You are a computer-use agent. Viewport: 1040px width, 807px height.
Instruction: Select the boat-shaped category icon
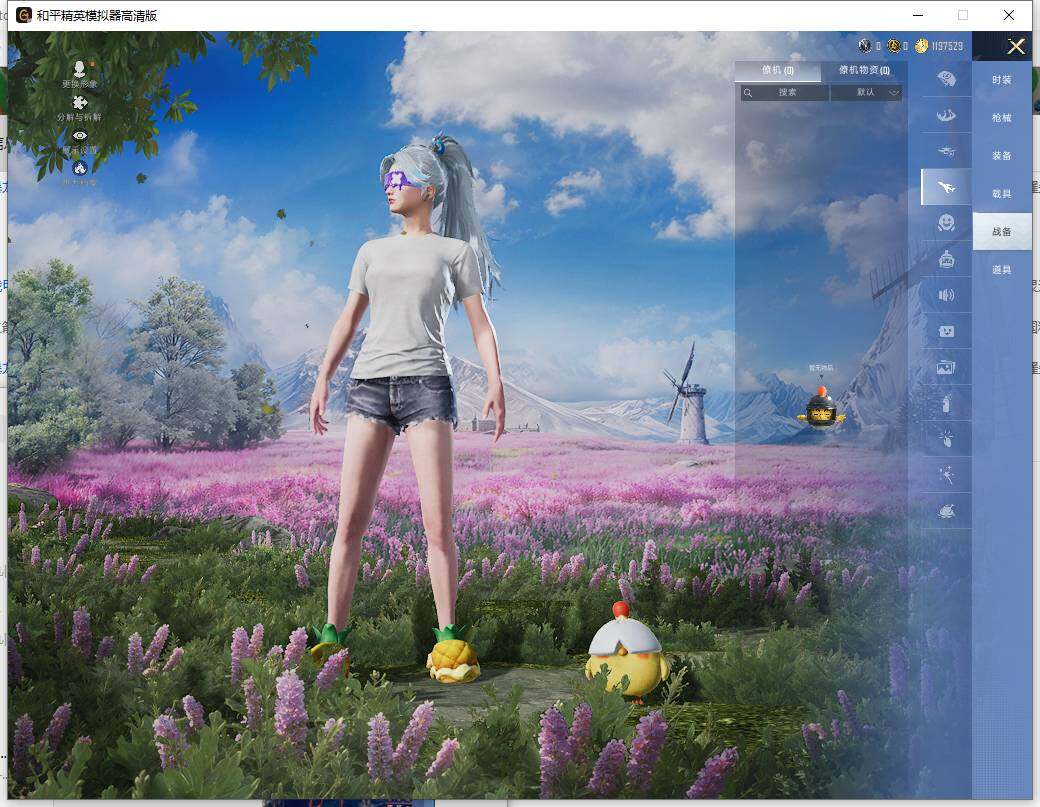(x=946, y=115)
